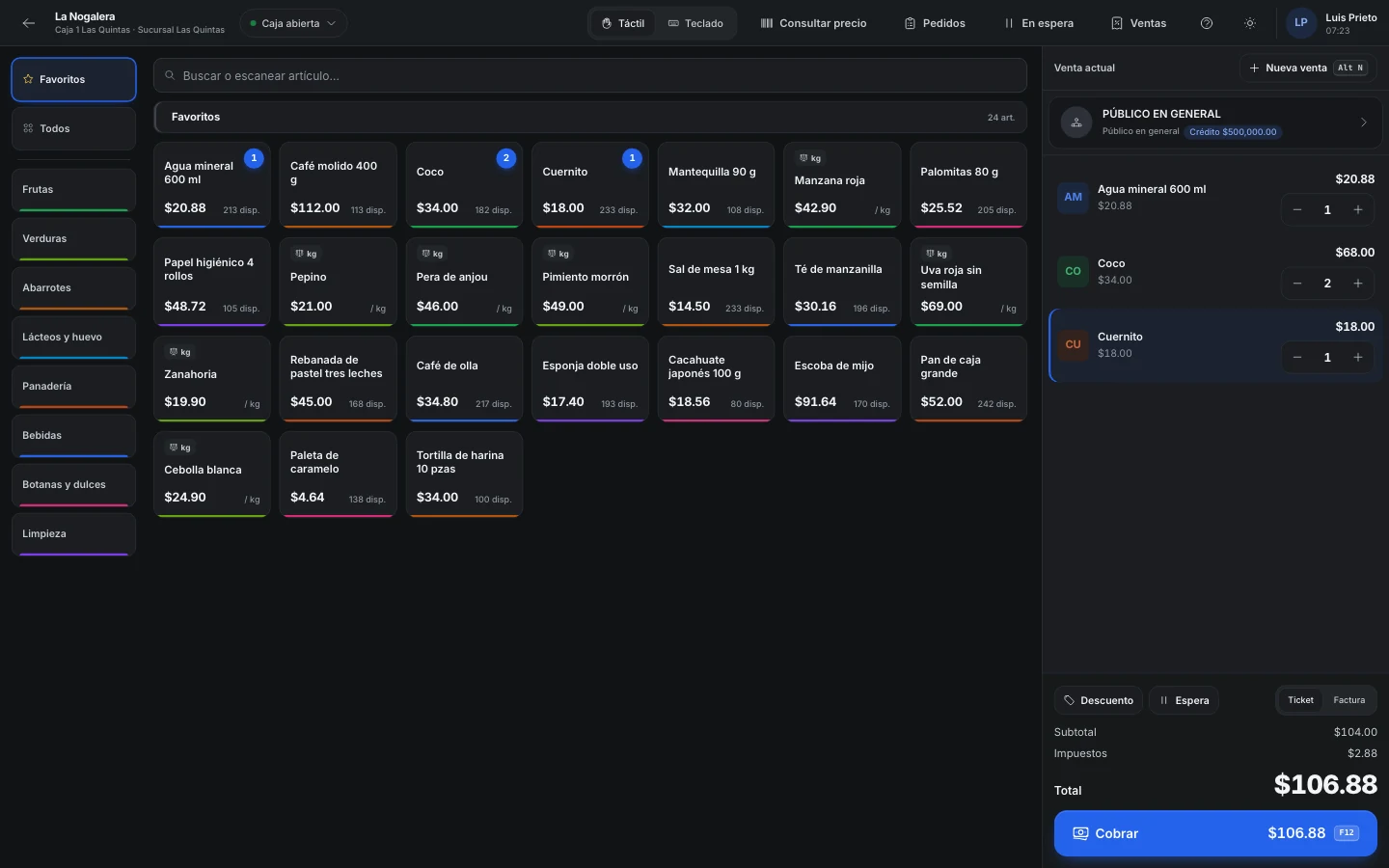Viewport: 1389px width, 868px height.
Task: Open the Ventas section
Action: pos(1138,23)
